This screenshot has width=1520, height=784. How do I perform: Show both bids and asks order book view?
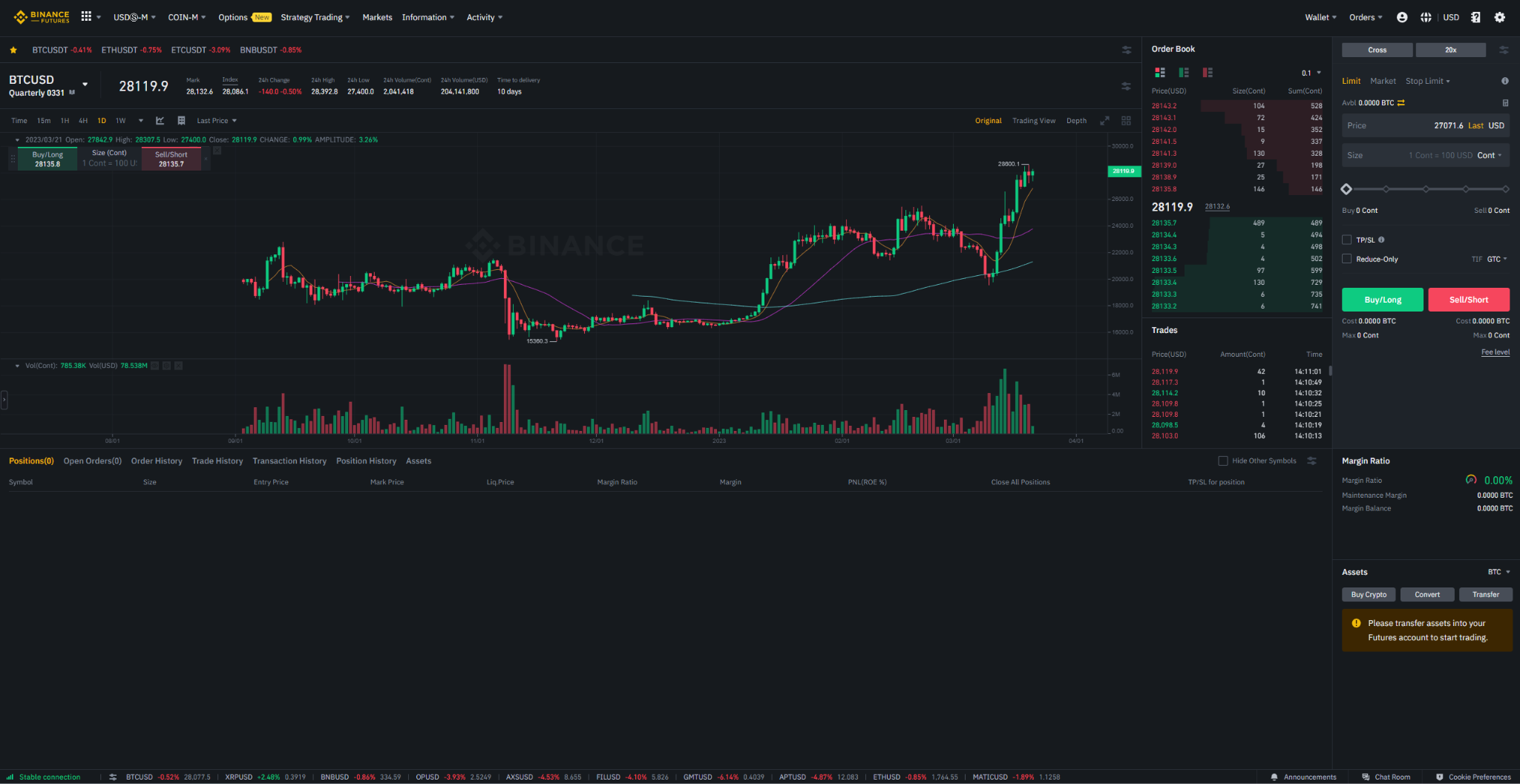pos(1160,72)
